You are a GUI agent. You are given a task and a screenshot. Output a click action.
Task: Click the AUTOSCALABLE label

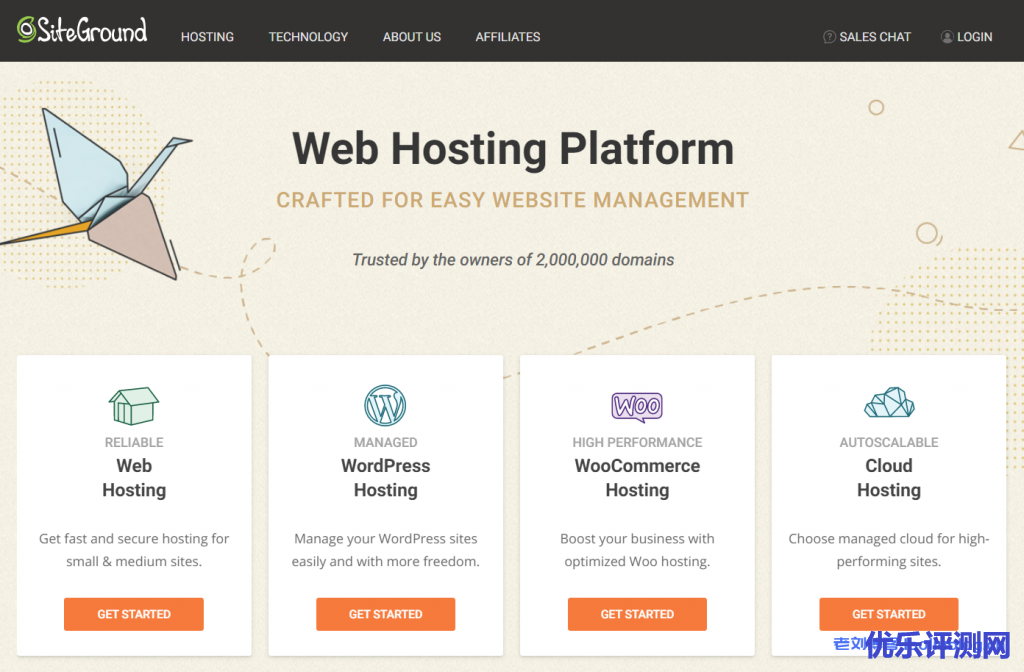889,442
